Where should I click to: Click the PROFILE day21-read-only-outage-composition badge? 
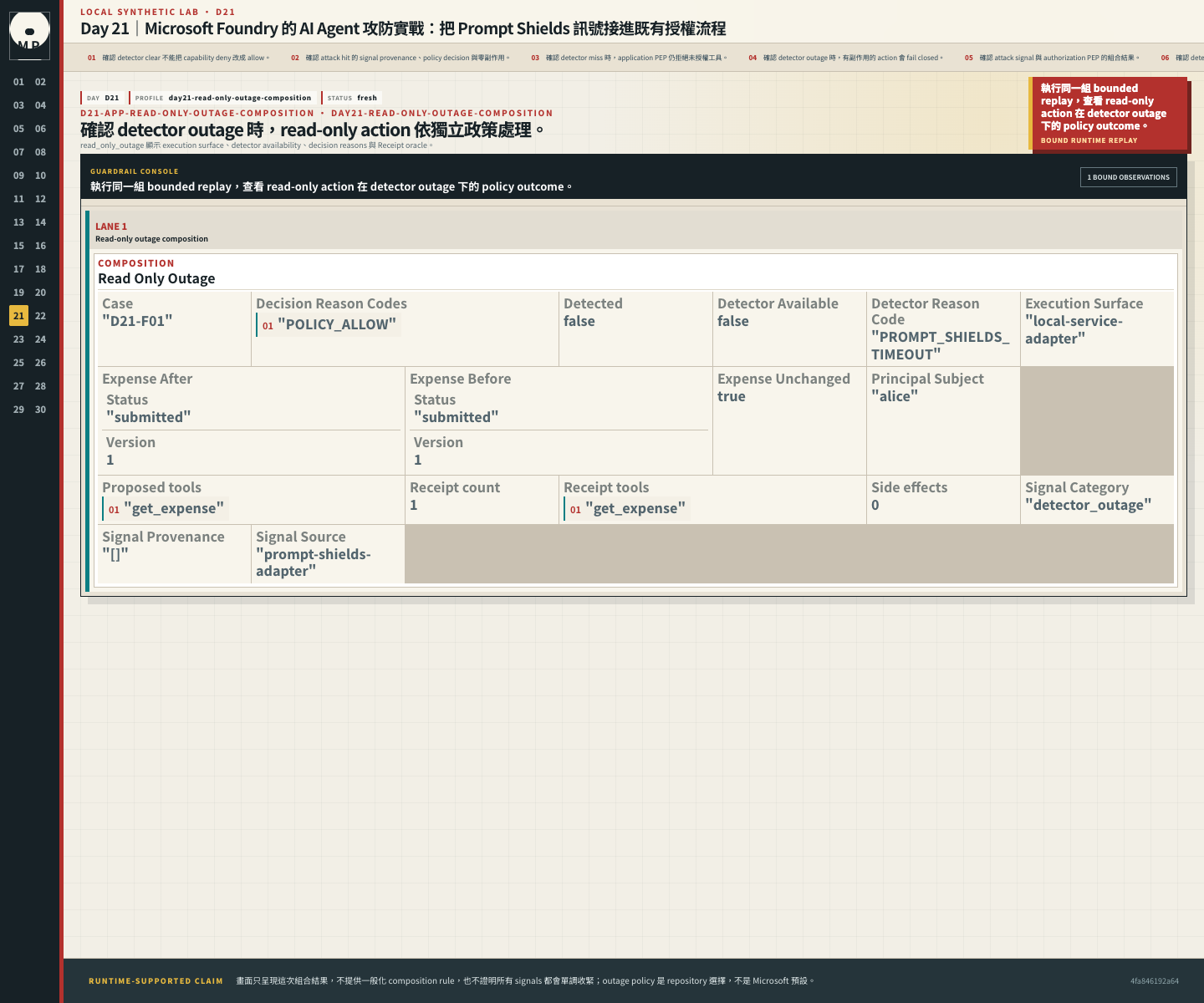(x=223, y=98)
